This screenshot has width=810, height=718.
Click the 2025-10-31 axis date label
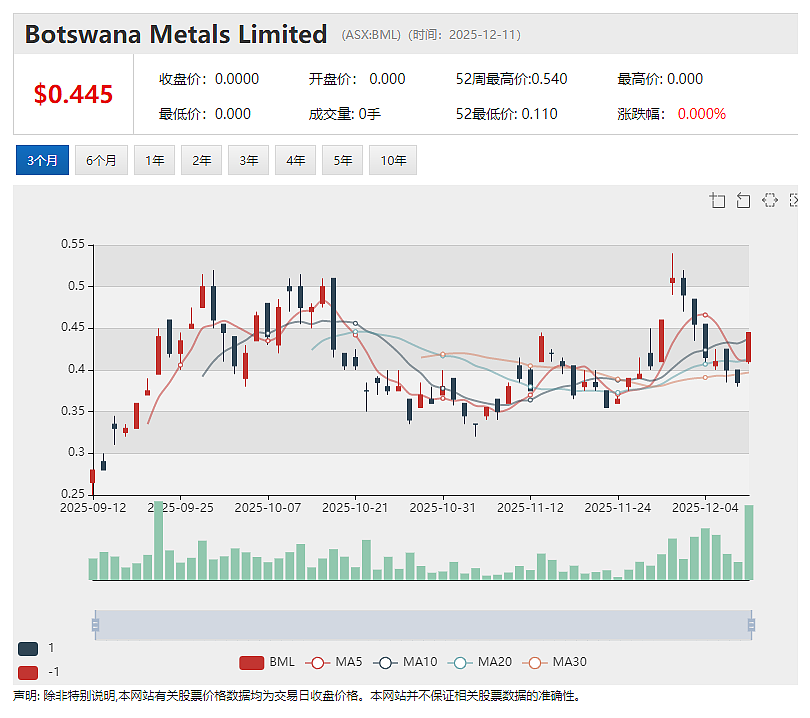(x=443, y=508)
